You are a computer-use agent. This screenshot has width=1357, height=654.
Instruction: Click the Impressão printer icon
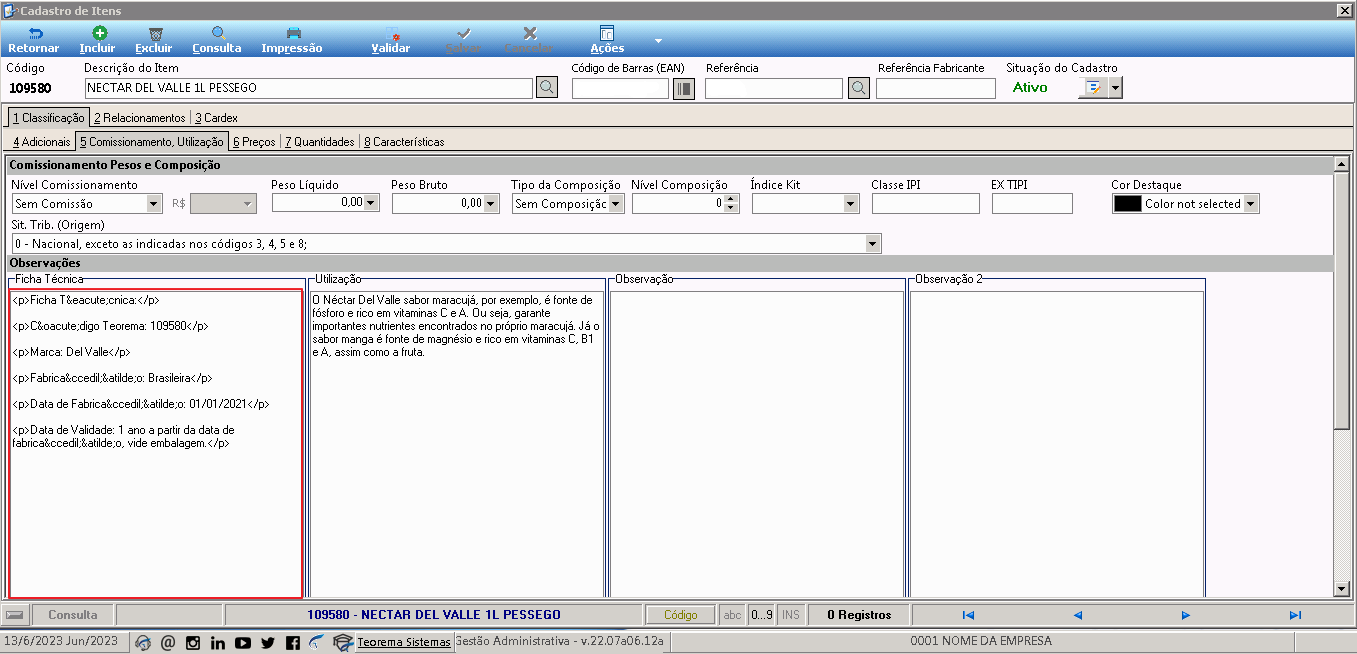pos(293,33)
